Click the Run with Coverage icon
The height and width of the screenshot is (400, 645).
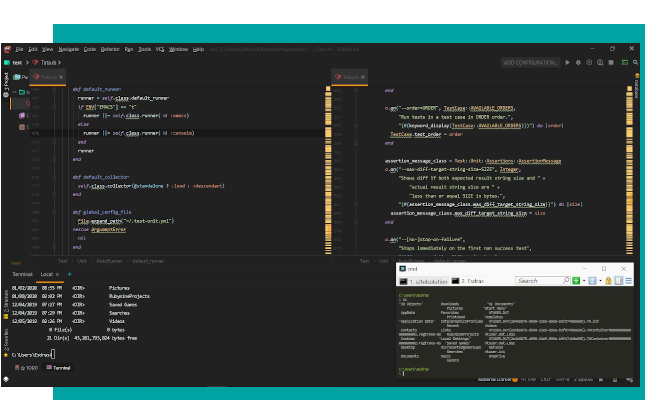pyautogui.click(x=589, y=63)
